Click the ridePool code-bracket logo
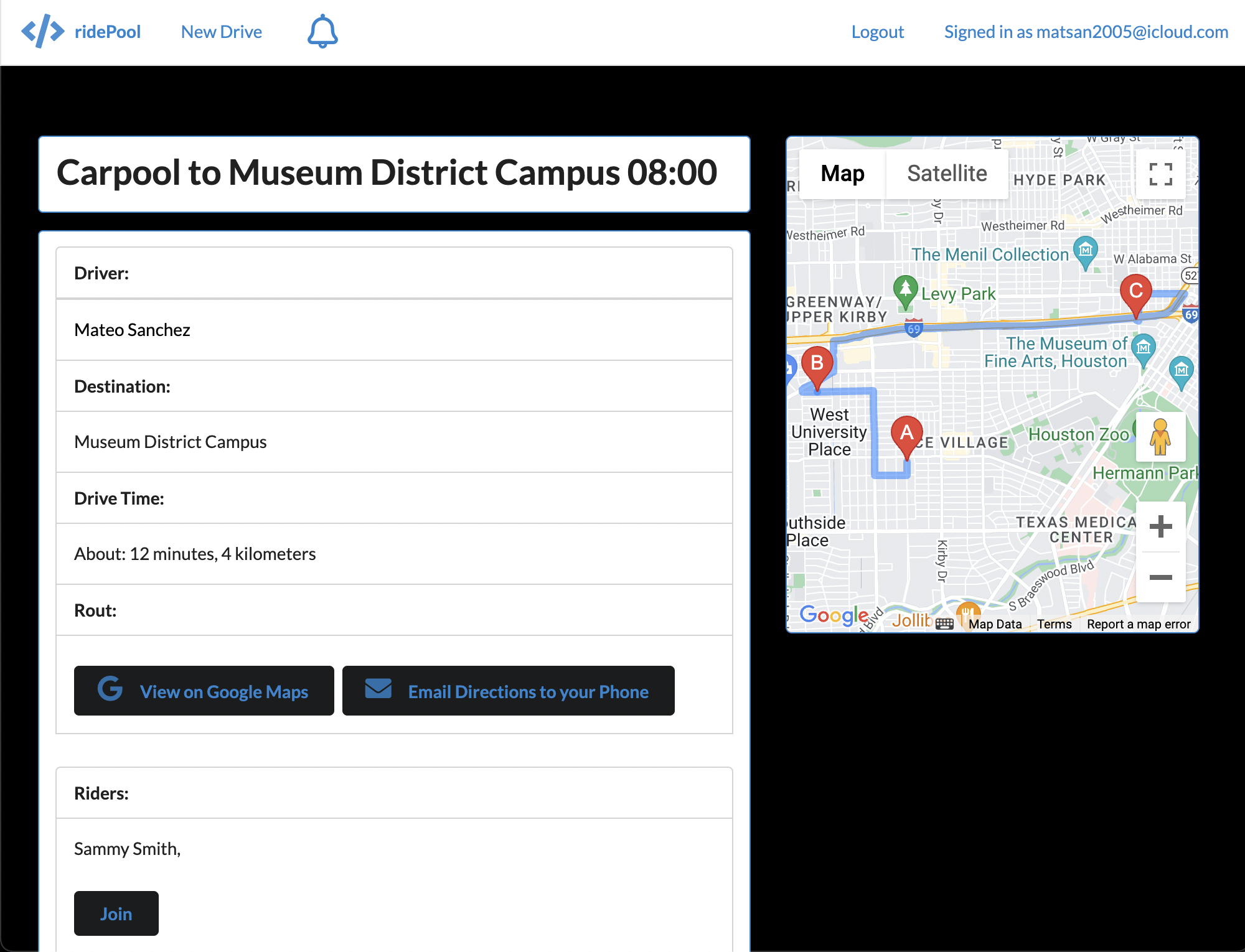1245x952 pixels. pyautogui.click(x=42, y=32)
